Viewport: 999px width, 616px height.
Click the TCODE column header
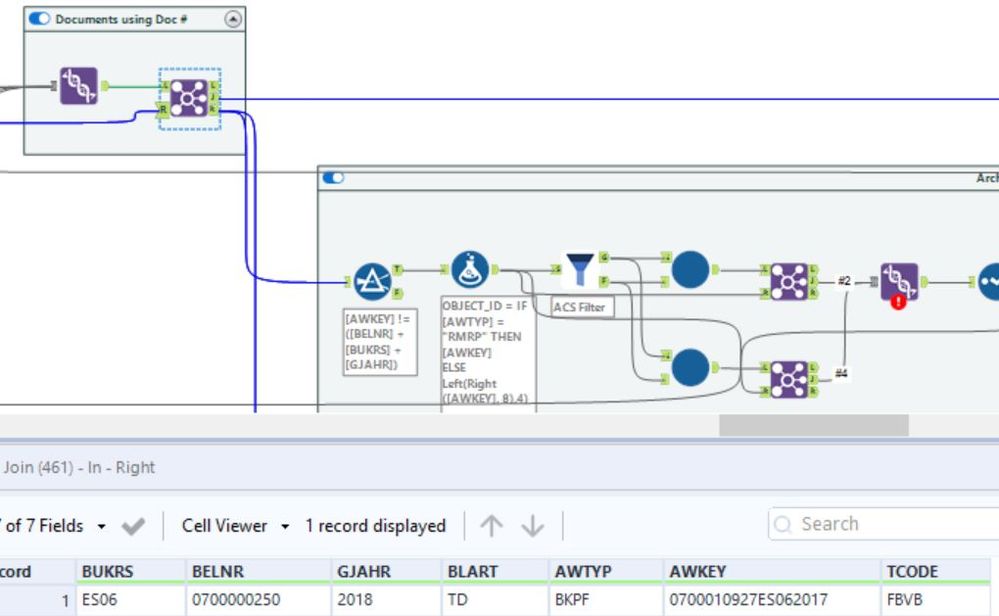[937, 571]
